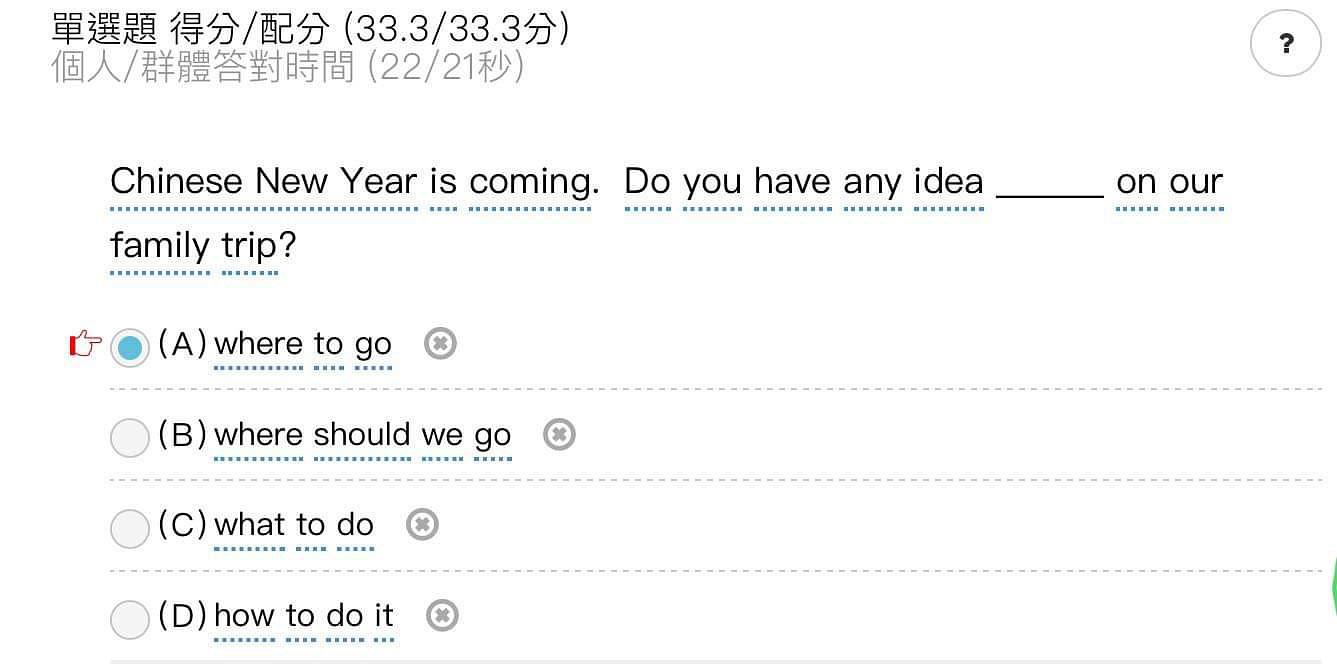Click the answer text 'how to do it'

(304, 616)
